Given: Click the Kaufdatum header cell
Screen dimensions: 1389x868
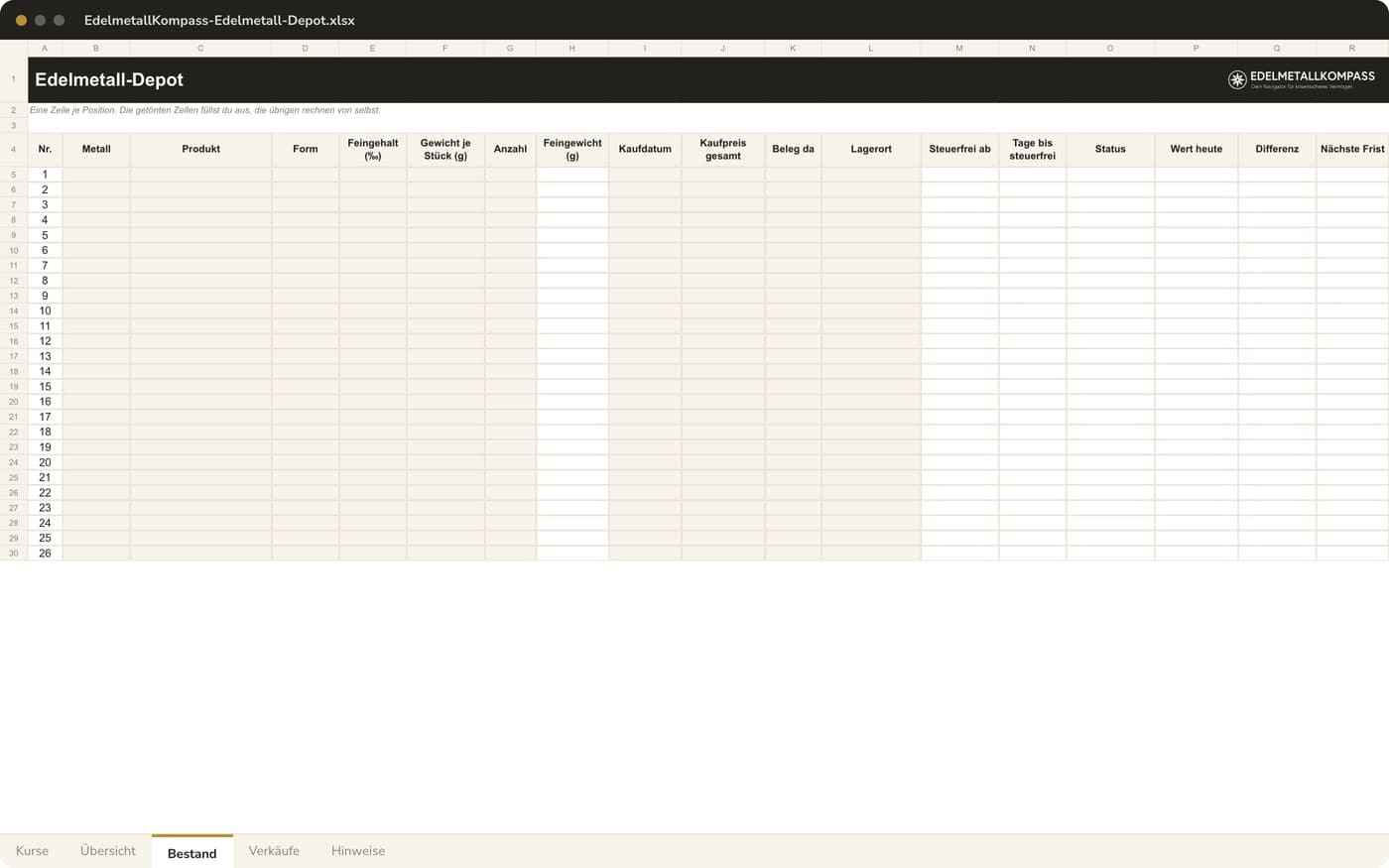Looking at the screenshot, I should tap(645, 149).
